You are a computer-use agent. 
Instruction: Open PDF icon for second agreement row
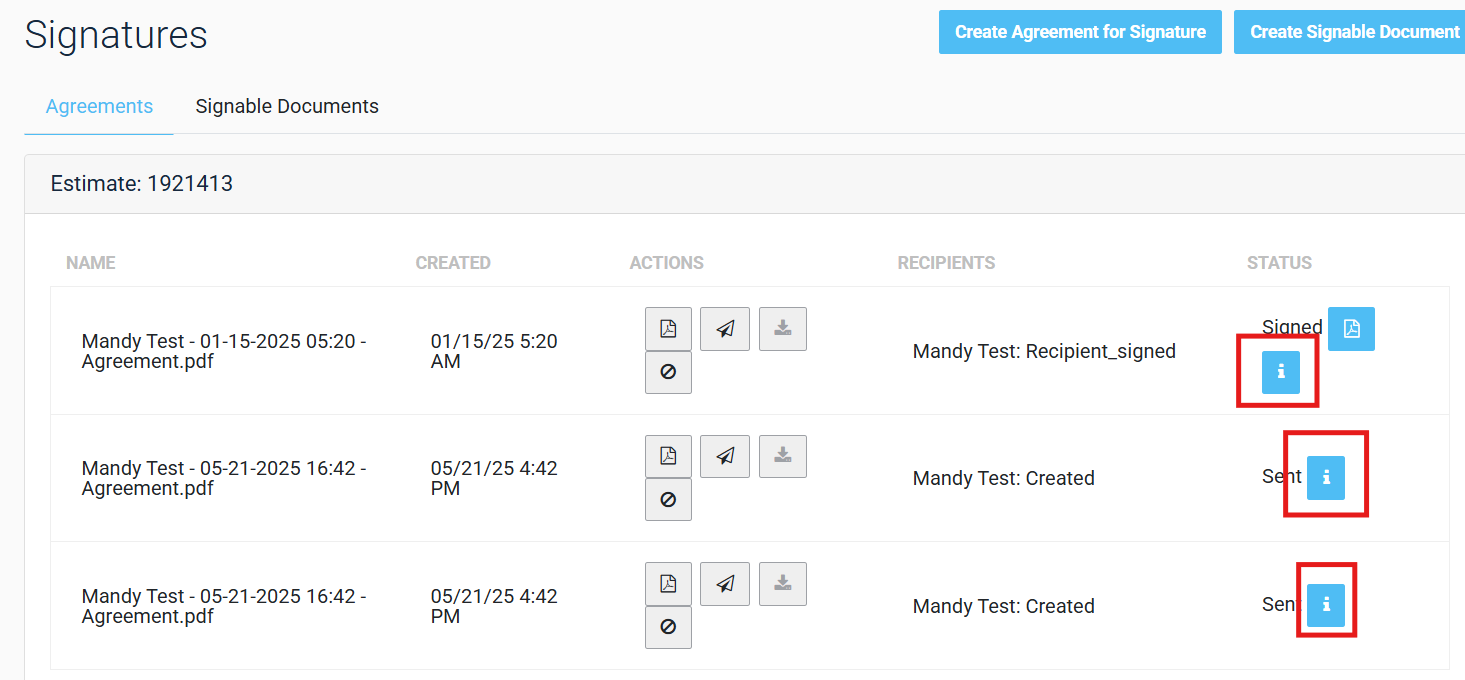tap(668, 456)
